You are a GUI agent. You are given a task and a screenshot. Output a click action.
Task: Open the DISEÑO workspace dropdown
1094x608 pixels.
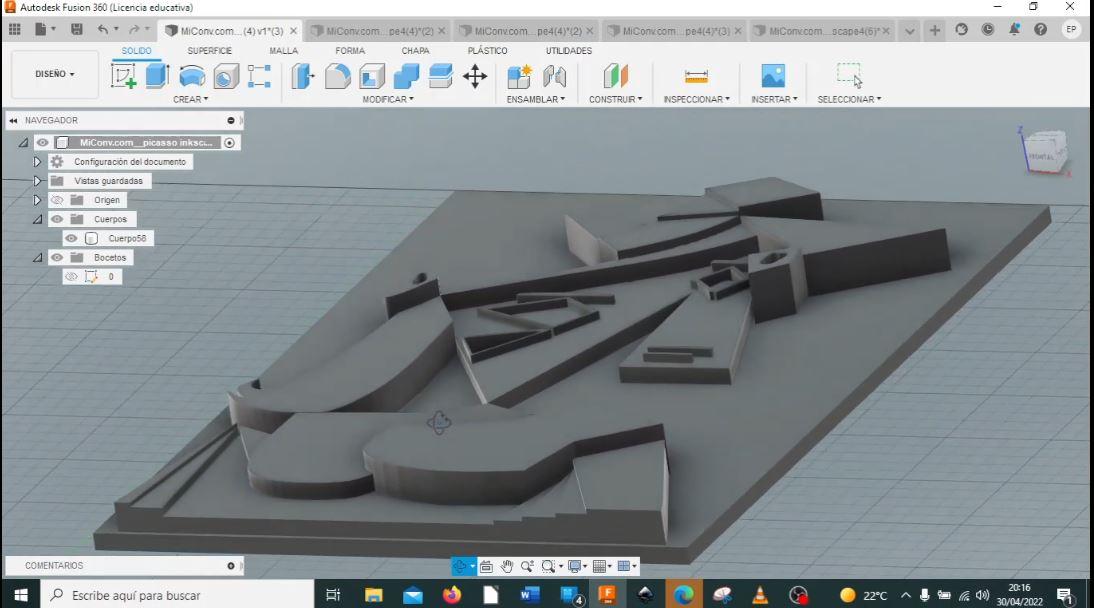(x=54, y=74)
